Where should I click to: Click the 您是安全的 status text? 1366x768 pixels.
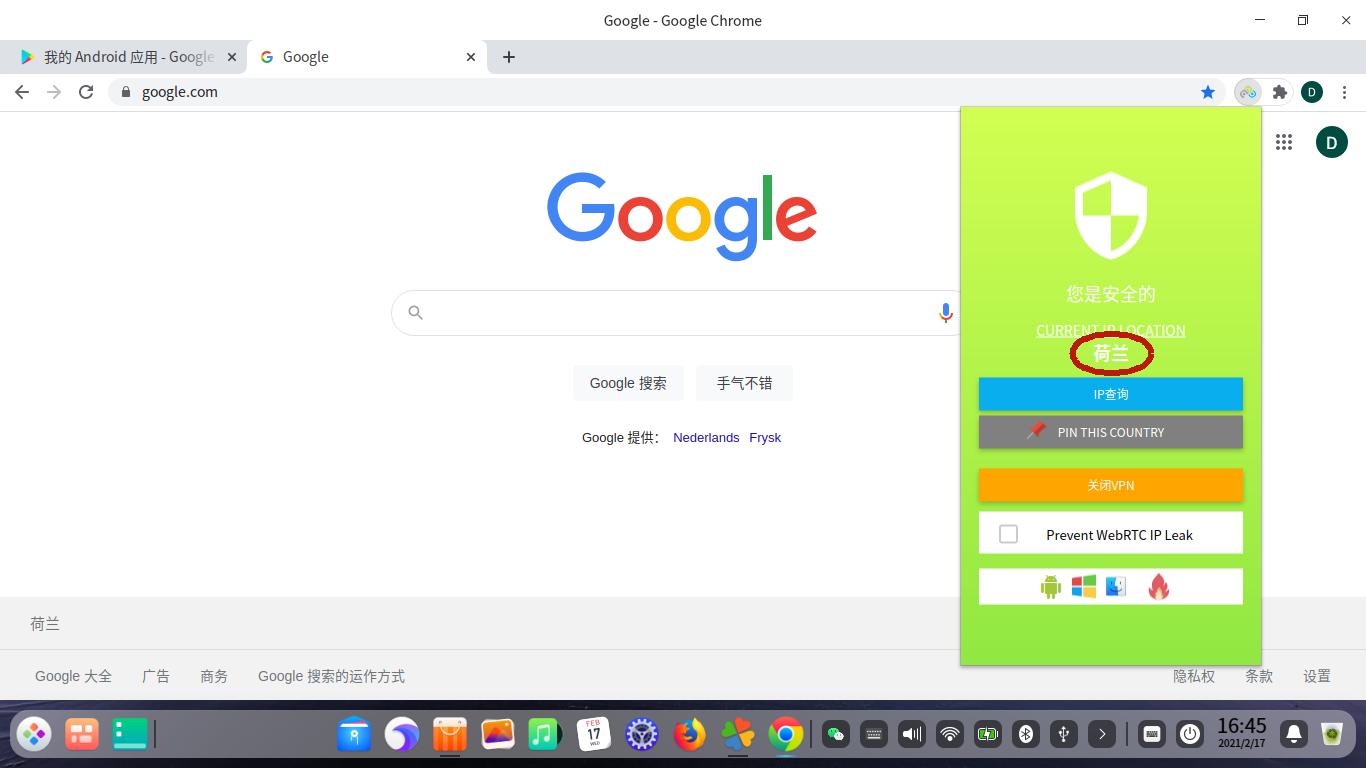click(x=1110, y=294)
